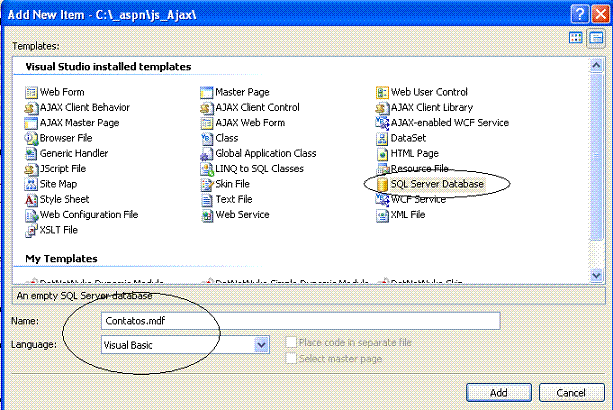Pick the Web User Control template icon
Viewport: 613px width, 410px height.
(383, 93)
